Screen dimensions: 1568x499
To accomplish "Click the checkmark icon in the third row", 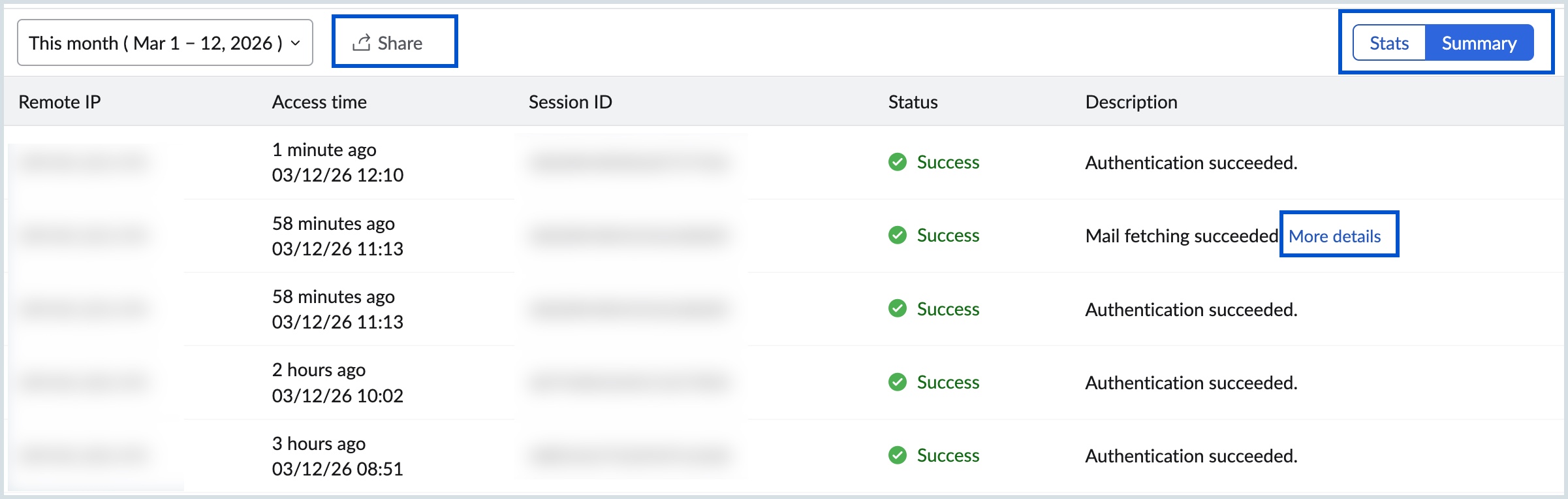I will click(x=898, y=309).
